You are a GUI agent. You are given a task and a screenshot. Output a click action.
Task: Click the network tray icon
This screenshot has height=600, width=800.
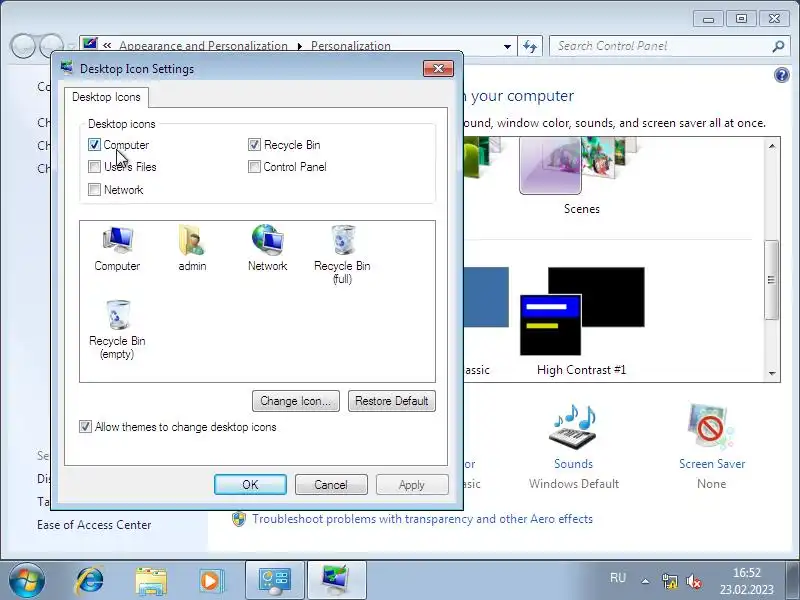click(x=669, y=581)
